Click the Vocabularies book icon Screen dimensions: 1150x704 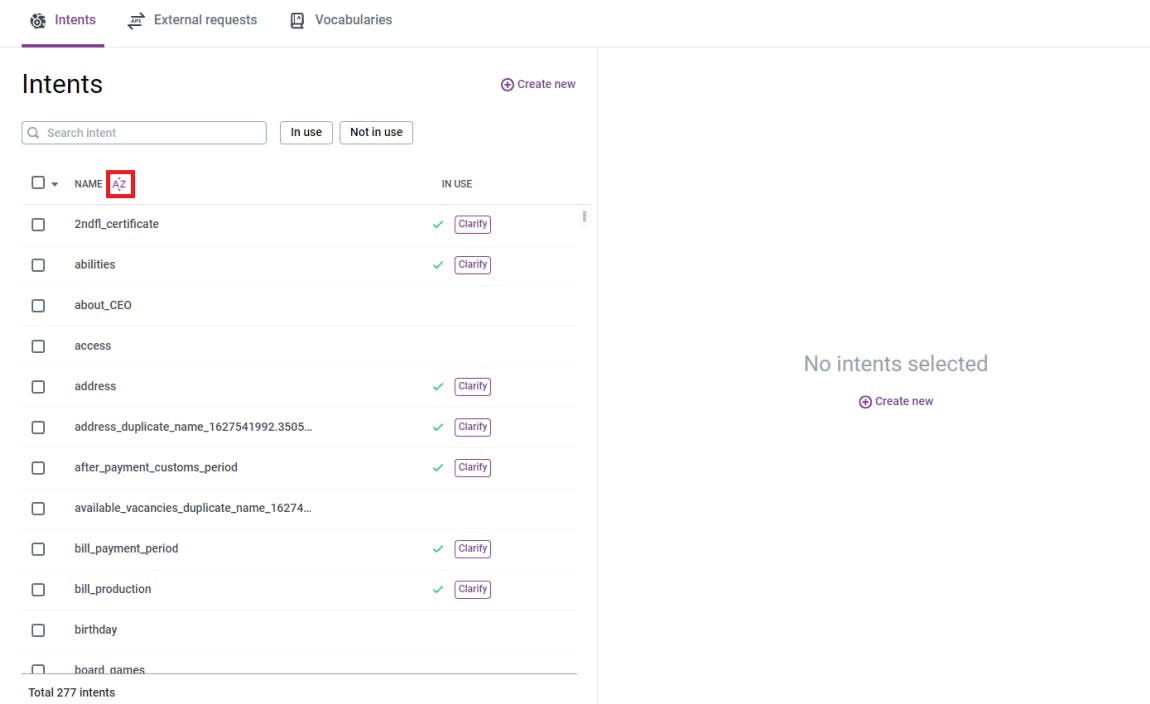point(297,21)
